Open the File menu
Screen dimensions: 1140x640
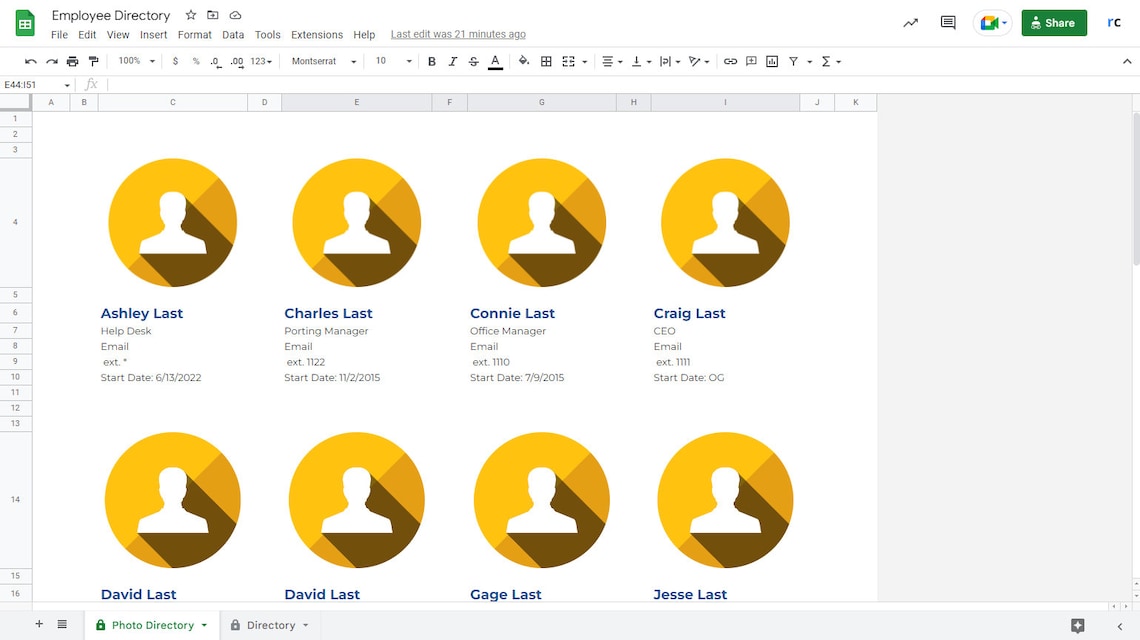(59, 34)
